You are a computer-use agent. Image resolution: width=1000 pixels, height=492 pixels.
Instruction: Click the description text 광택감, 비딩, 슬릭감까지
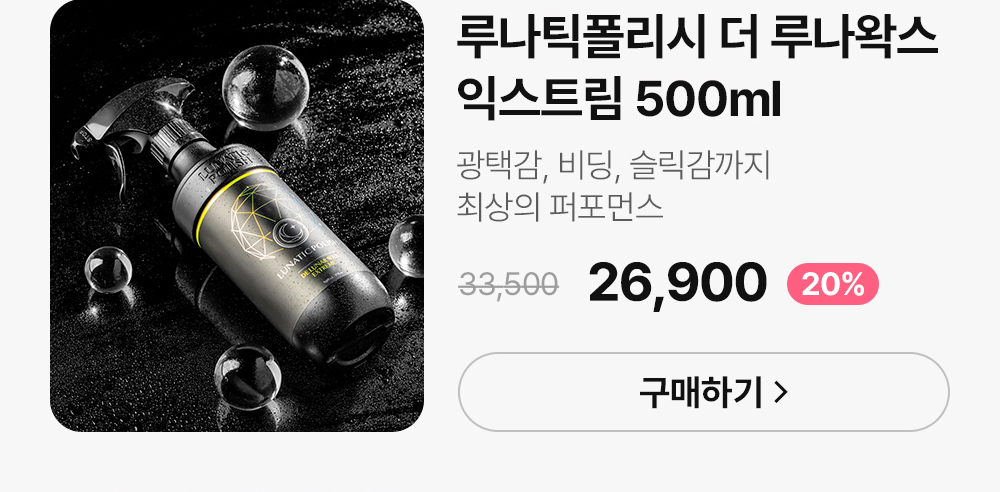615,167
